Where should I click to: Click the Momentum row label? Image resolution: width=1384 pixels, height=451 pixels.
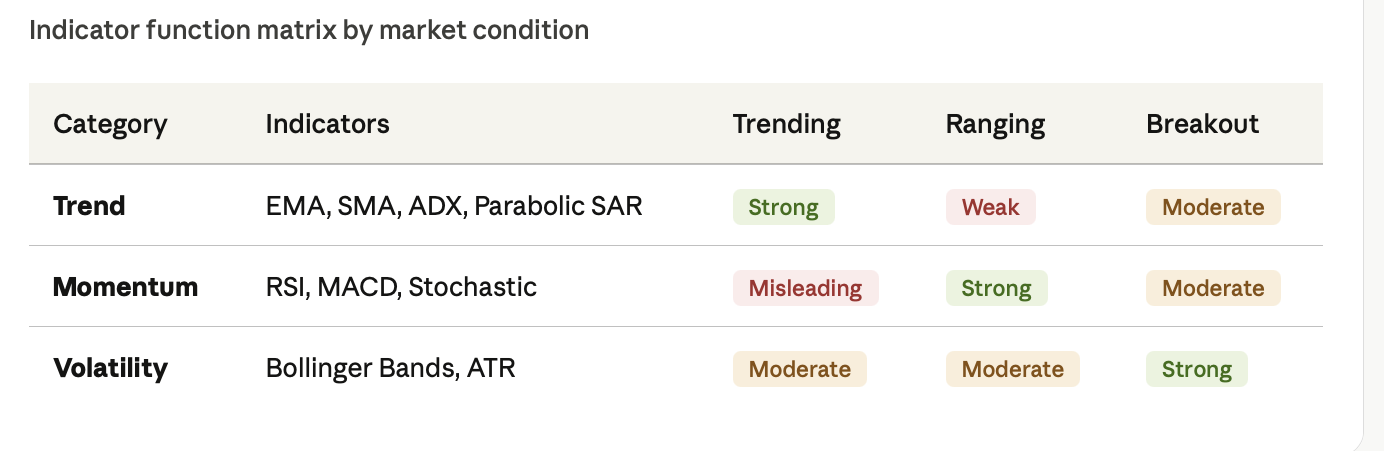(125, 287)
